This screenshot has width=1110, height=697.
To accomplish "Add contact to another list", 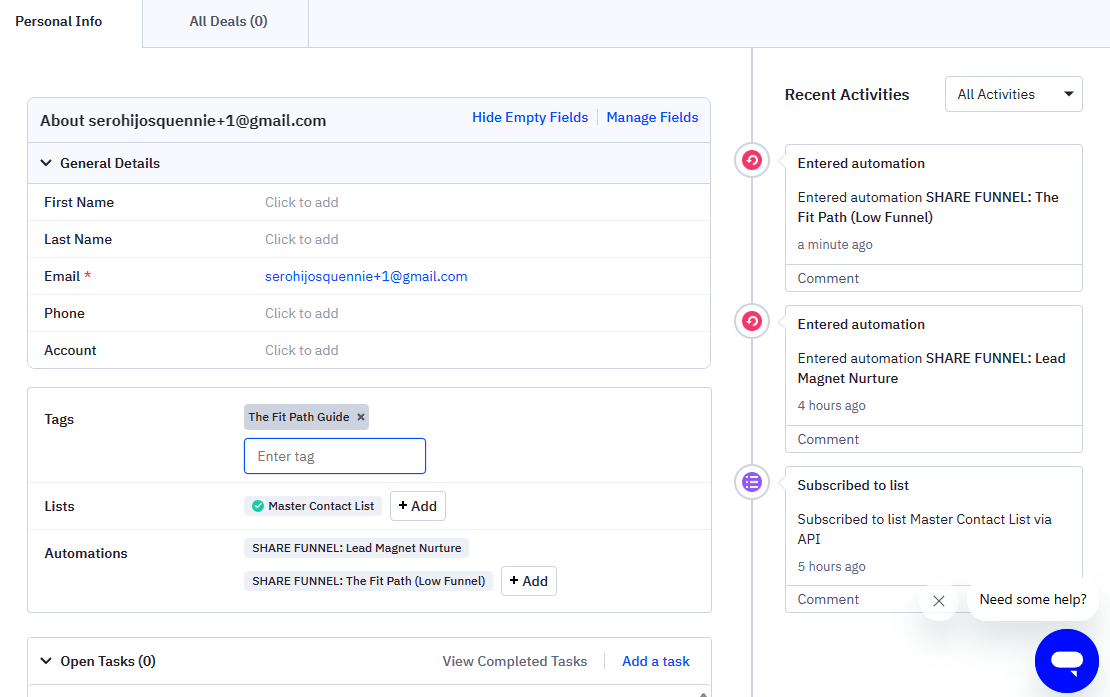I will click(x=417, y=506).
